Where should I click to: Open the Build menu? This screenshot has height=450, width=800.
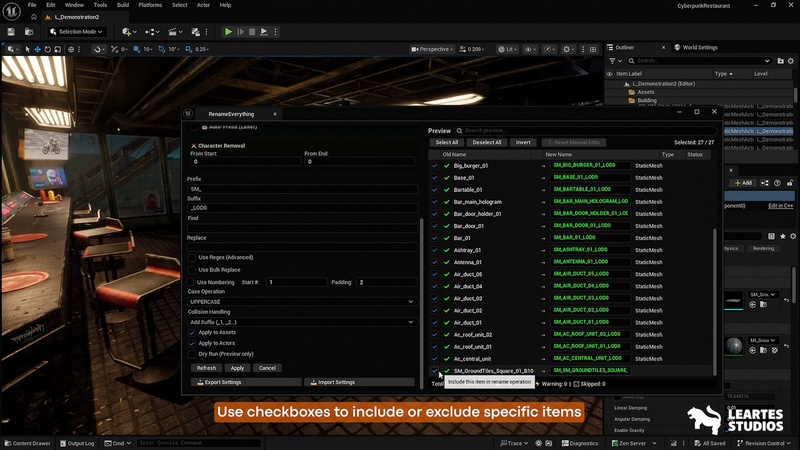point(123,5)
